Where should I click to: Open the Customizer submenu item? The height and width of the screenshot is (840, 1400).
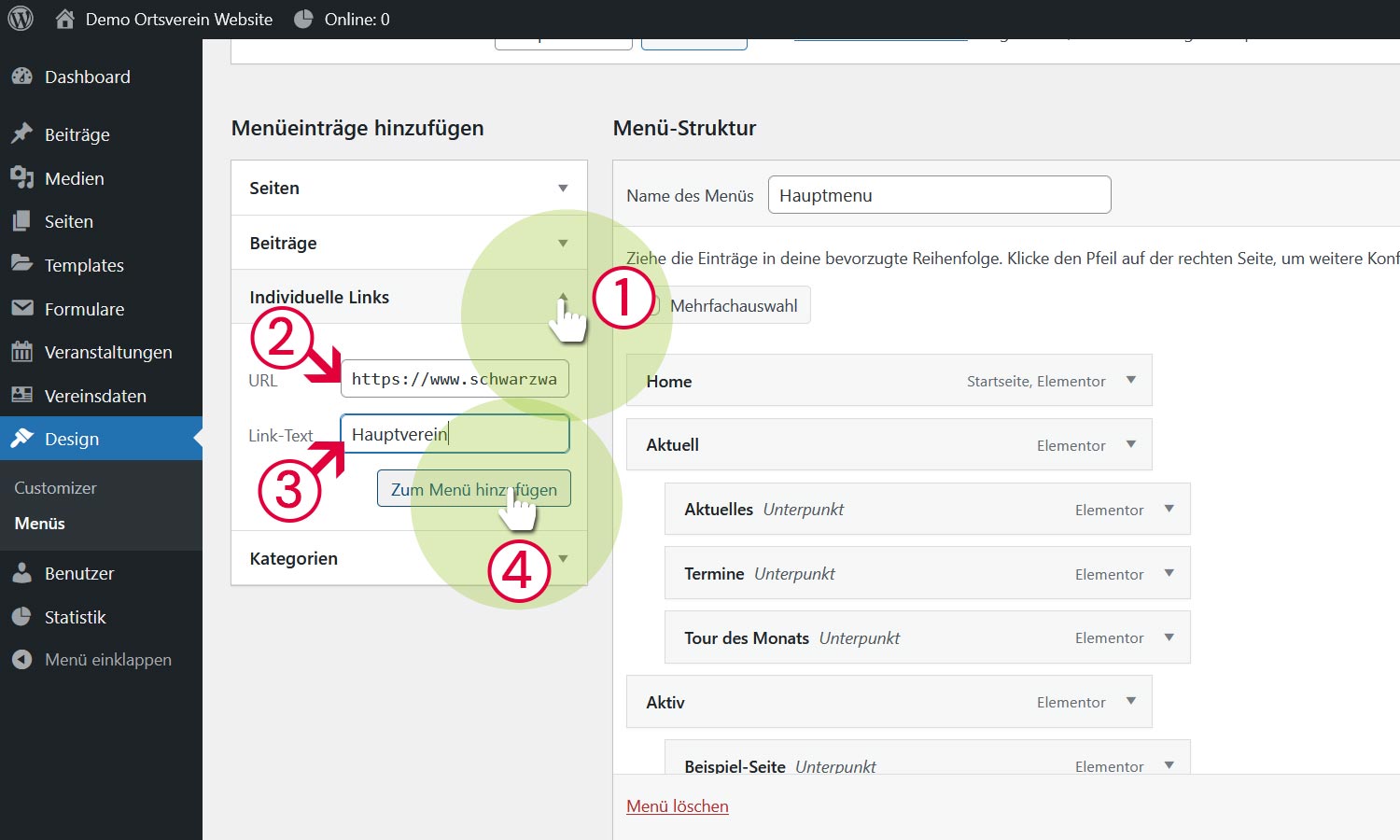(55, 488)
